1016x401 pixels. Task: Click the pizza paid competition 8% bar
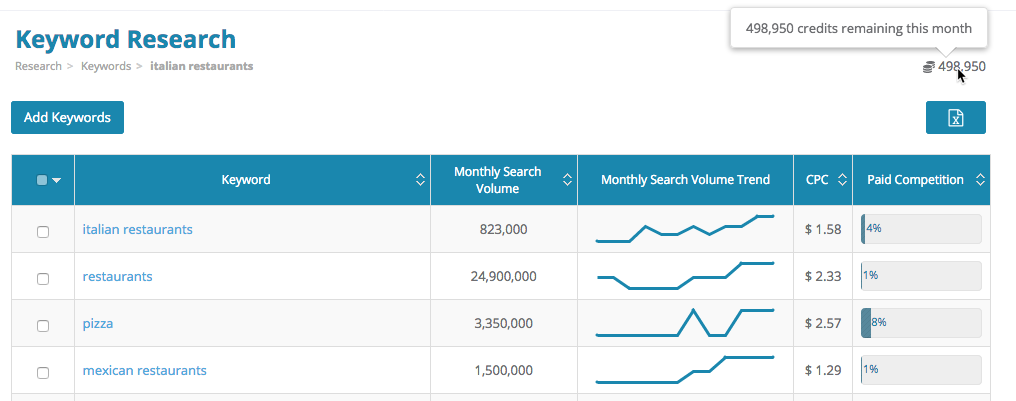pyautogui.click(x=921, y=323)
